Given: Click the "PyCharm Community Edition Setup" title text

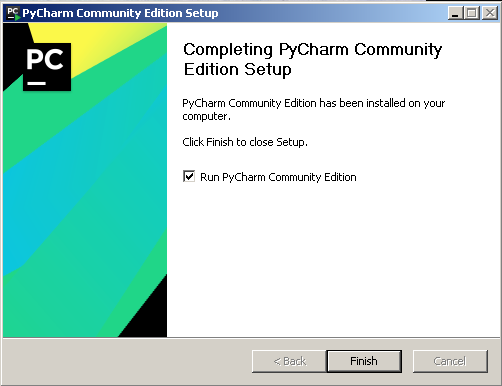Looking at the screenshot, I should pyautogui.click(x=120, y=13).
